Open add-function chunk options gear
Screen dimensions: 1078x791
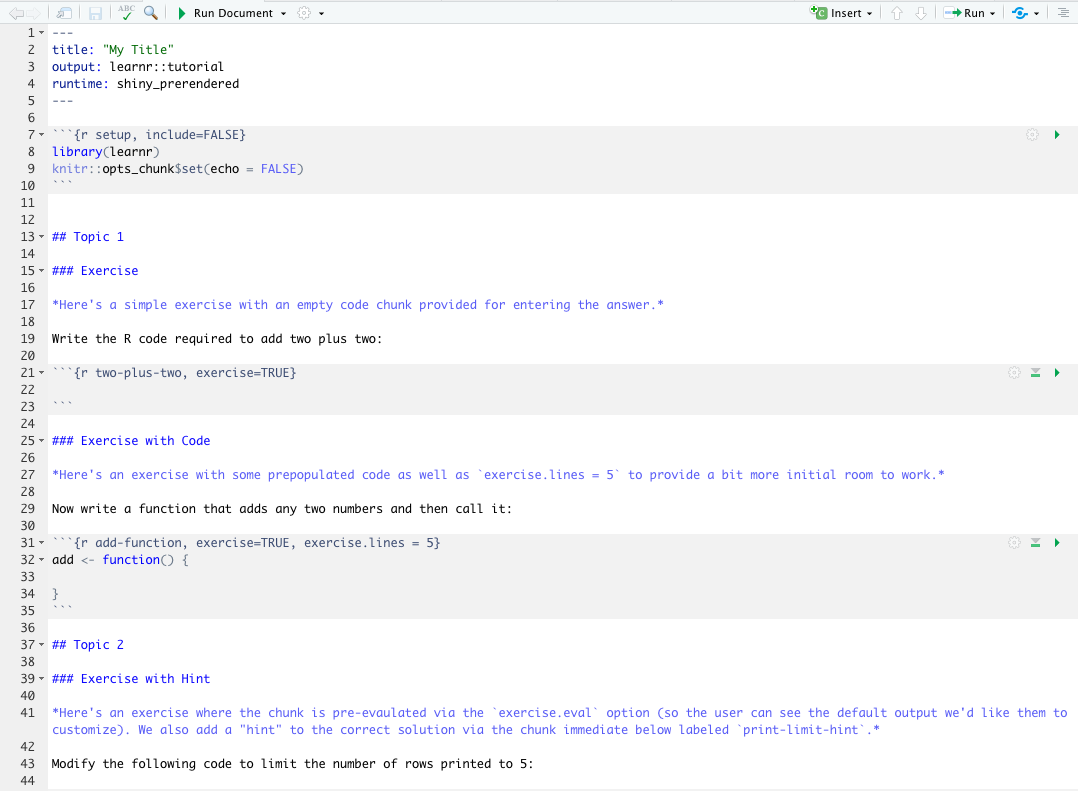tap(1014, 543)
